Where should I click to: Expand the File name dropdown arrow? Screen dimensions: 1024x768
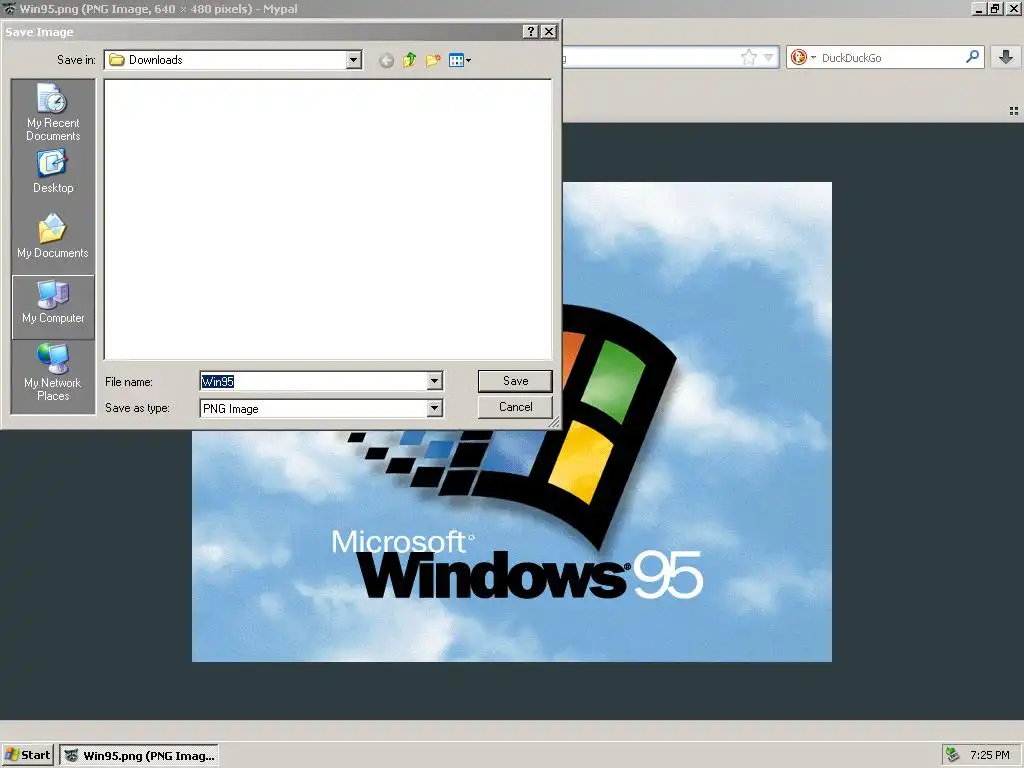click(434, 381)
